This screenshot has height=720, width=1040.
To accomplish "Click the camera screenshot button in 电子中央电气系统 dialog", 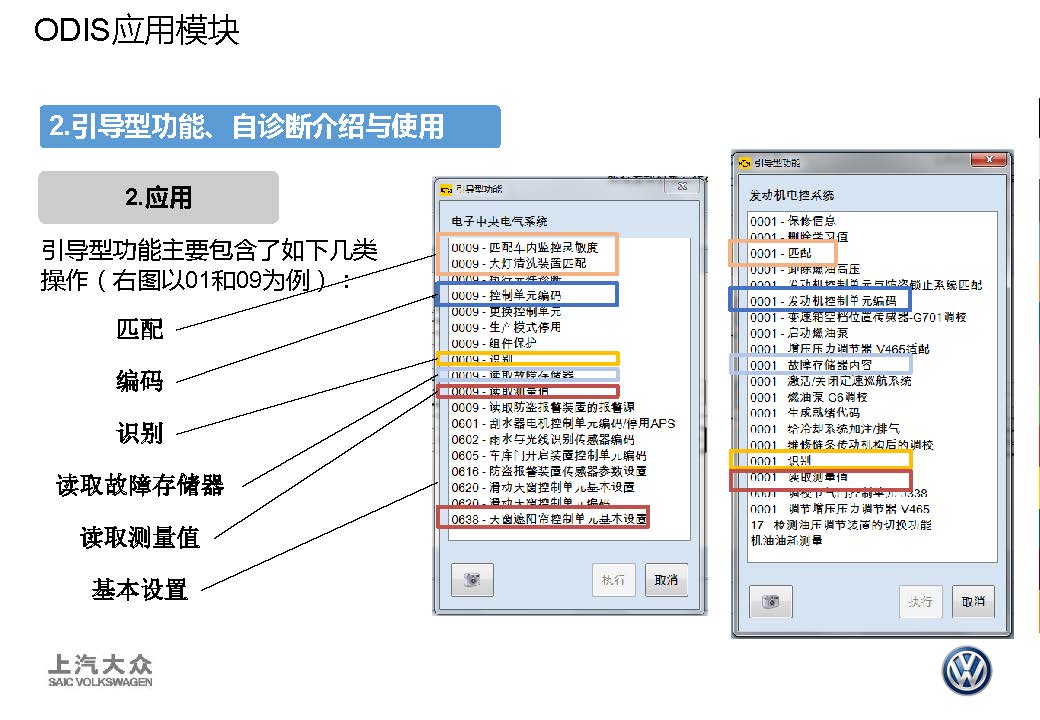I will (472, 579).
